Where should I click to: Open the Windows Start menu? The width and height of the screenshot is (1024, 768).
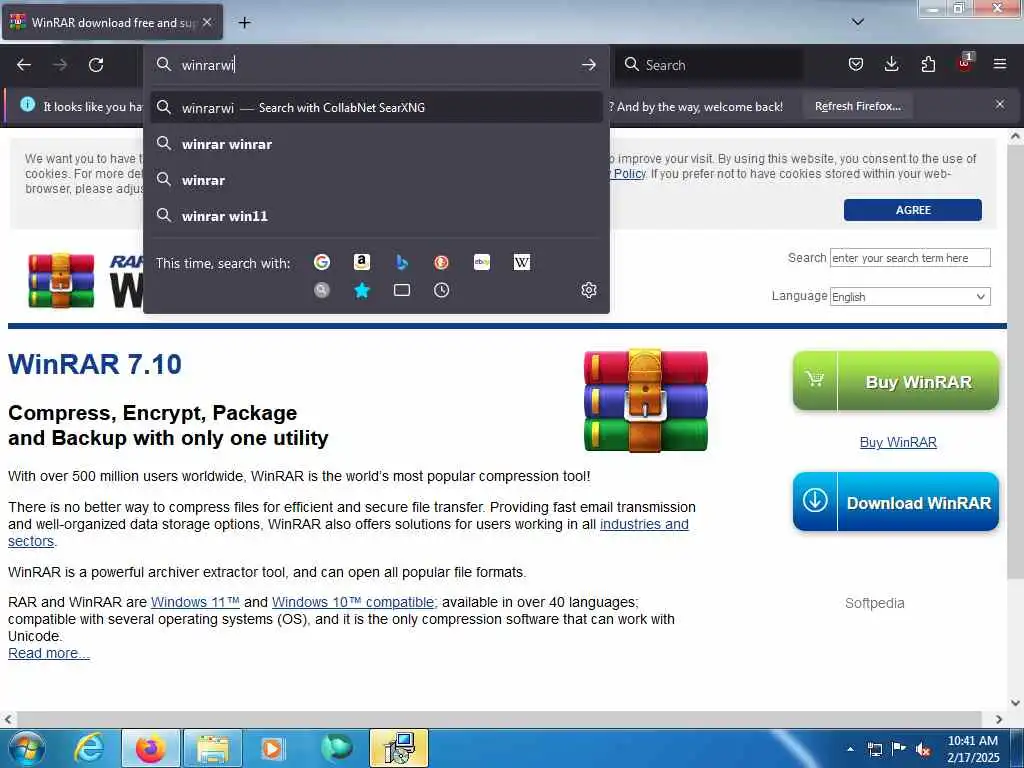(26, 748)
